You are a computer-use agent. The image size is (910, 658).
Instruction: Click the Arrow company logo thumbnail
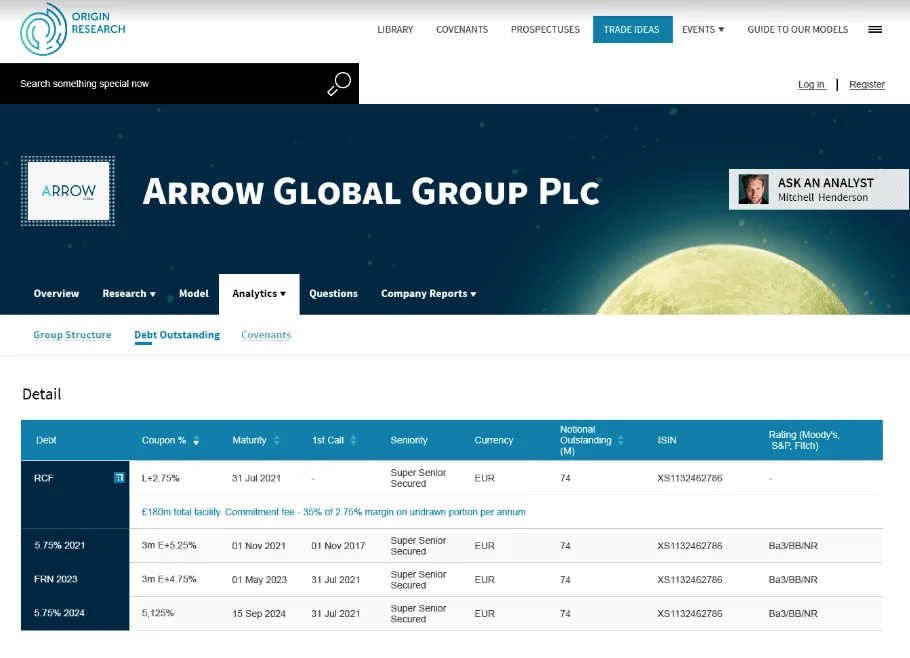click(x=68, y=191)
